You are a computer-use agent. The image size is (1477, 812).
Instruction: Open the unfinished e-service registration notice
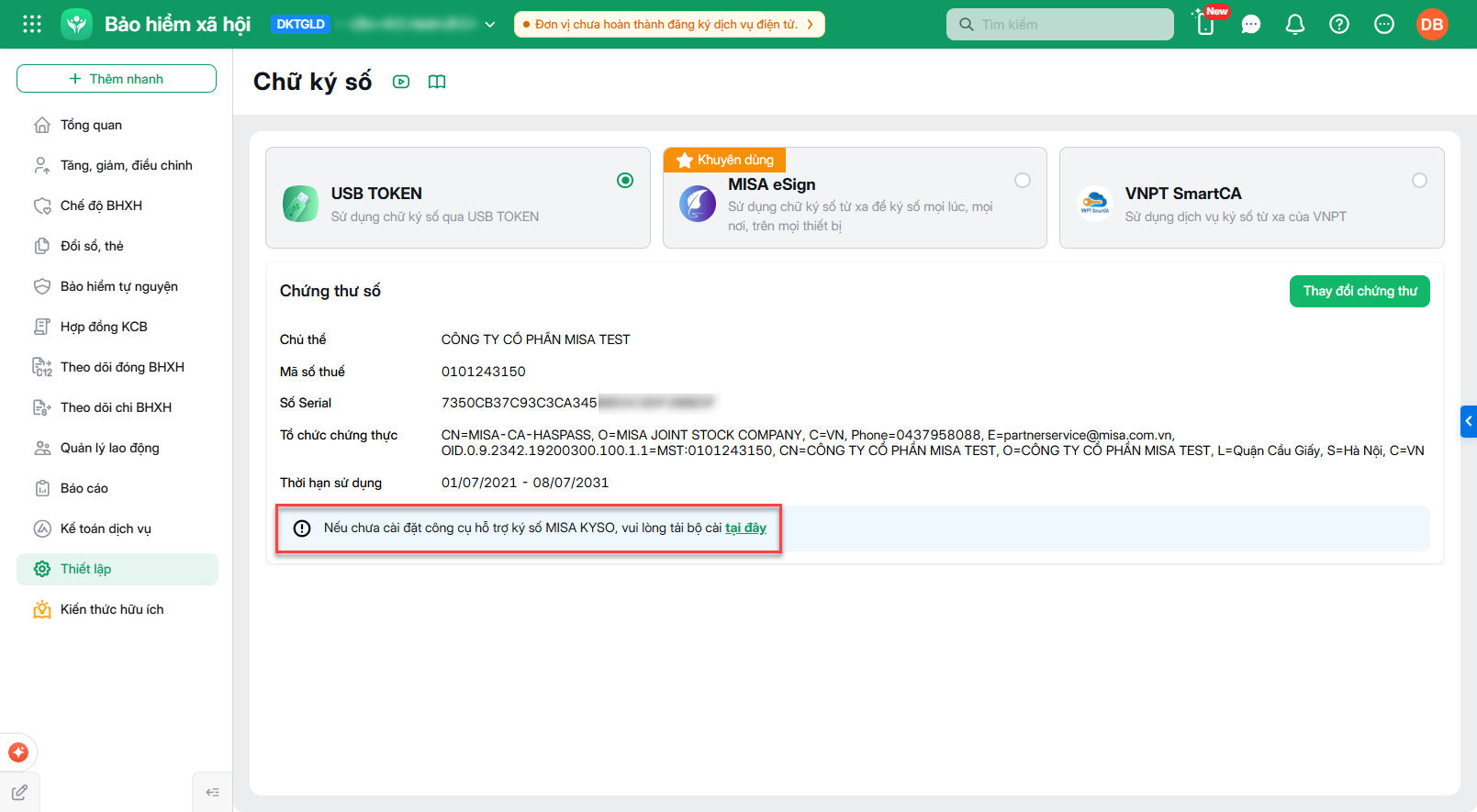(669, 25)
